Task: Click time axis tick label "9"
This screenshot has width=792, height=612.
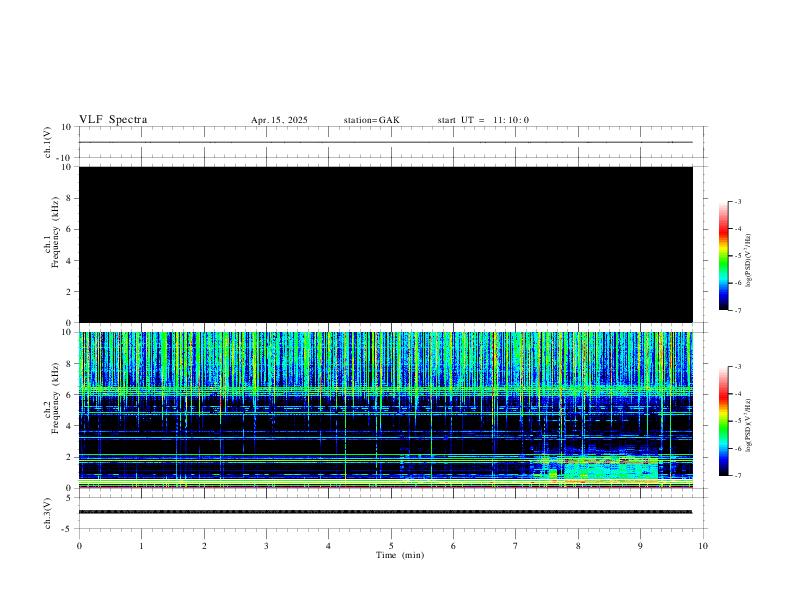Action: [640, 546]
